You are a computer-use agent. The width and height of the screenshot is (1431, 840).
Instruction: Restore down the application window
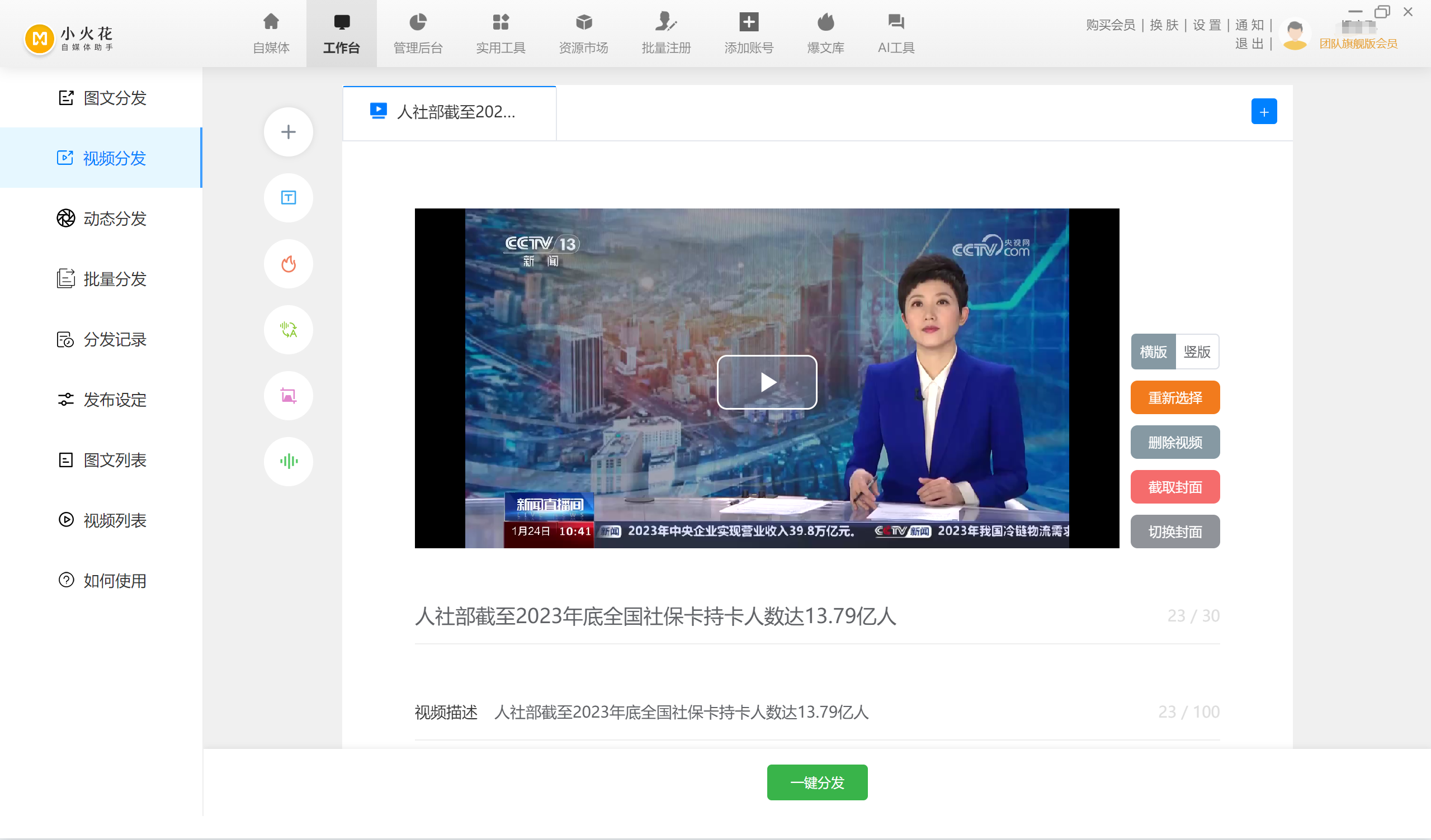pos(1382,11)
